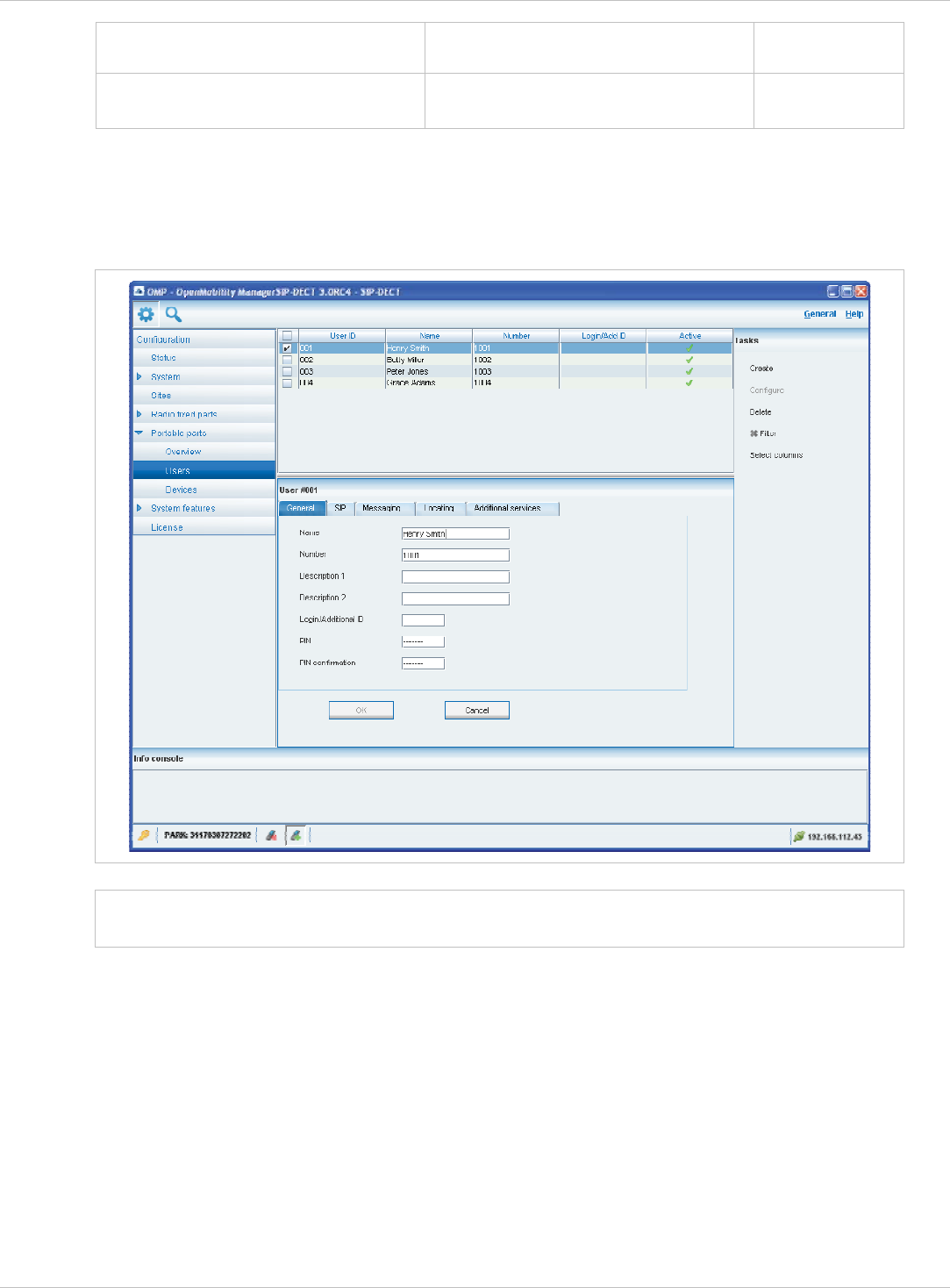Open the configuration mode gear icon
The width and height of the screenshot is (950, 1288).
[146, 314]
